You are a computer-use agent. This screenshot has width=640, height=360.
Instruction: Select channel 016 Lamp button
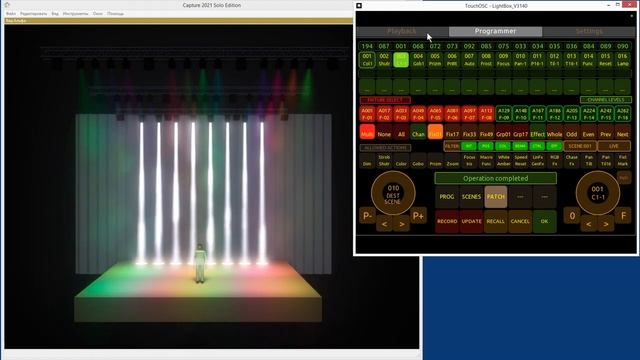(x=622, y=60)
